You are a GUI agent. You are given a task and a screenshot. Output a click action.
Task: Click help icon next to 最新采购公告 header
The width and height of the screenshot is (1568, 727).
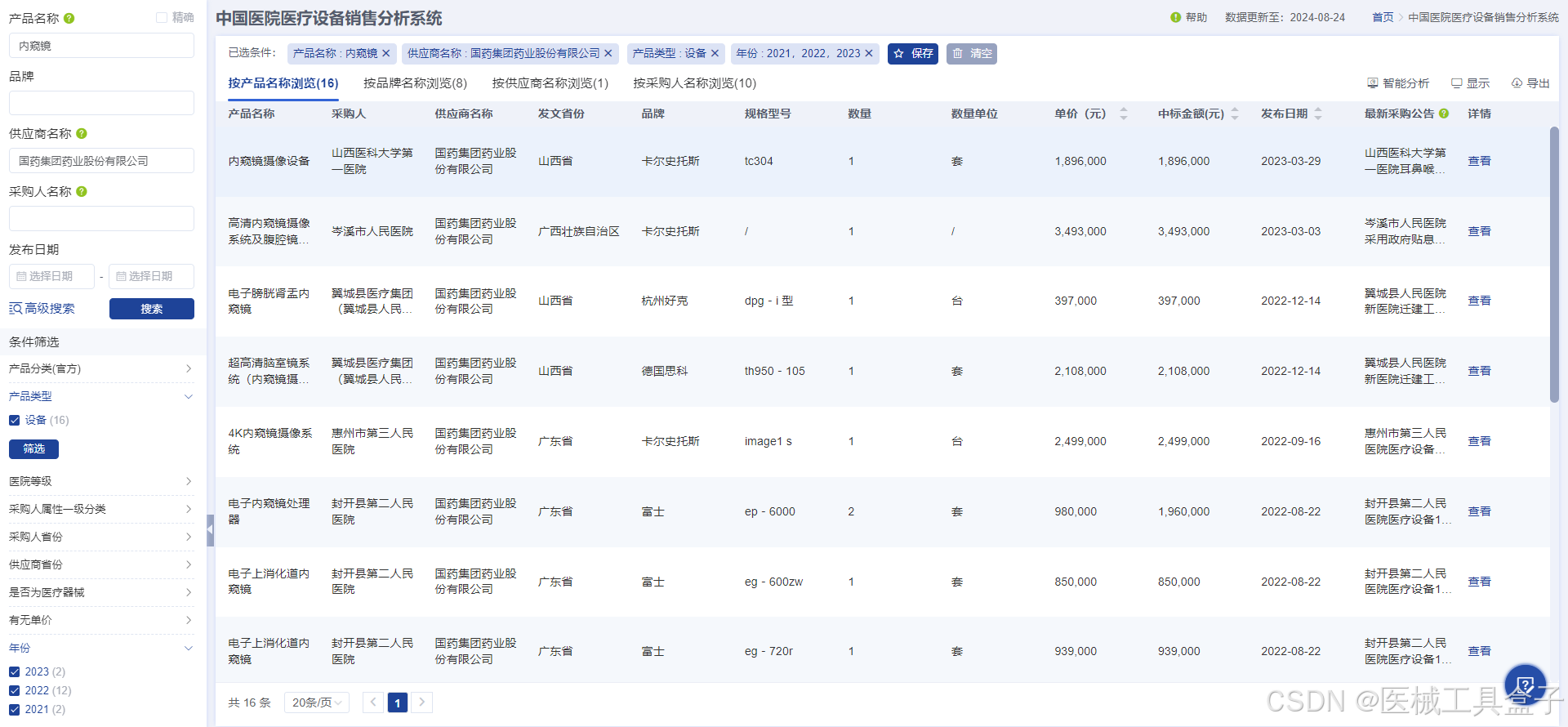[1444, 114]
